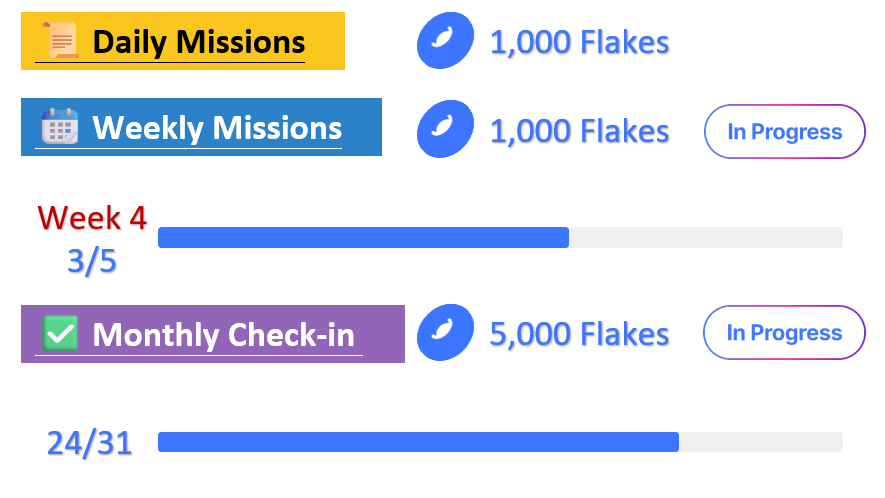Click the 5,000 Flakes reward text
The width and height of the screenshot is (885, 498).
pos(579,334)
